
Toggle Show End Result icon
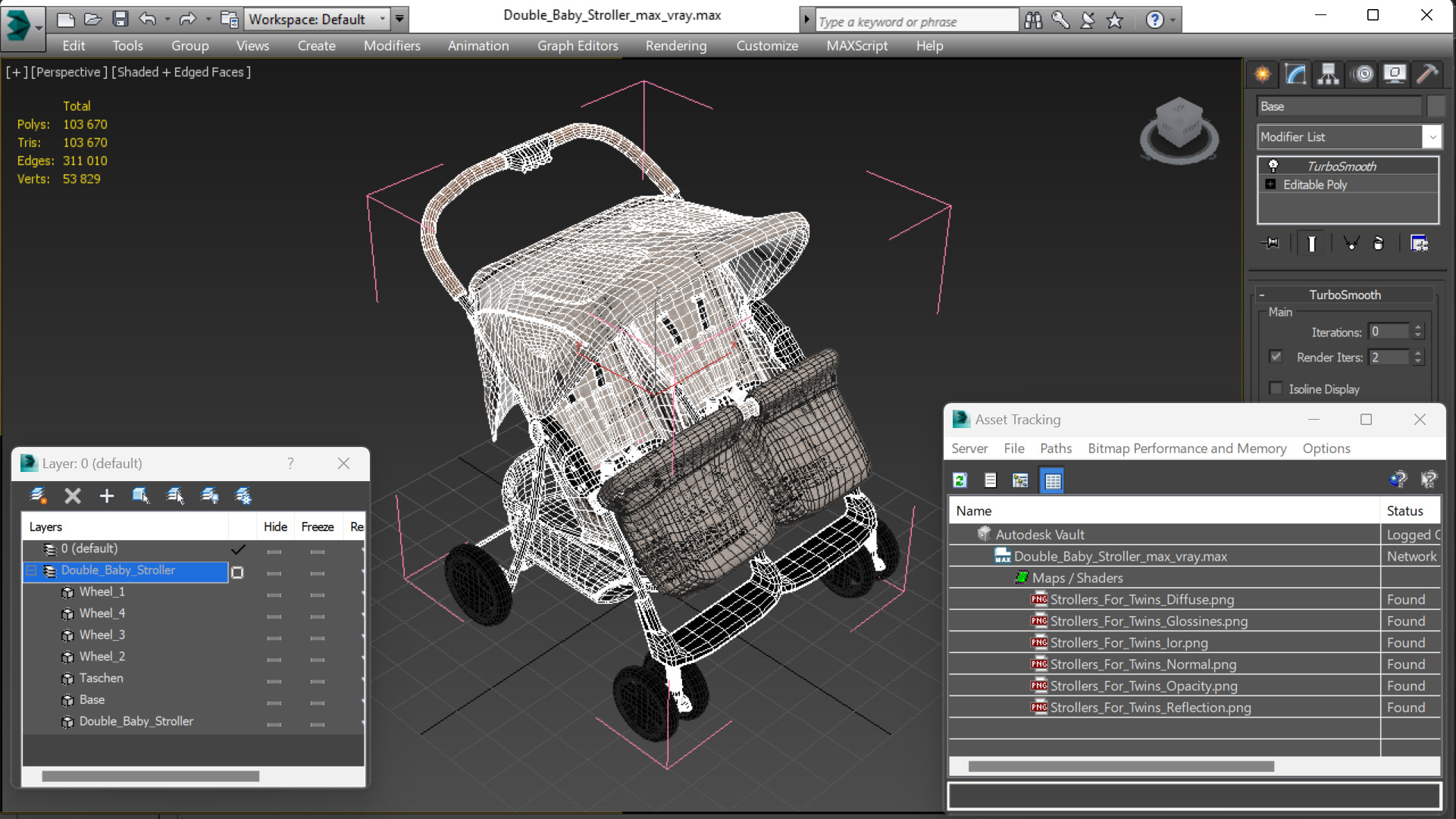(1311, 243)
